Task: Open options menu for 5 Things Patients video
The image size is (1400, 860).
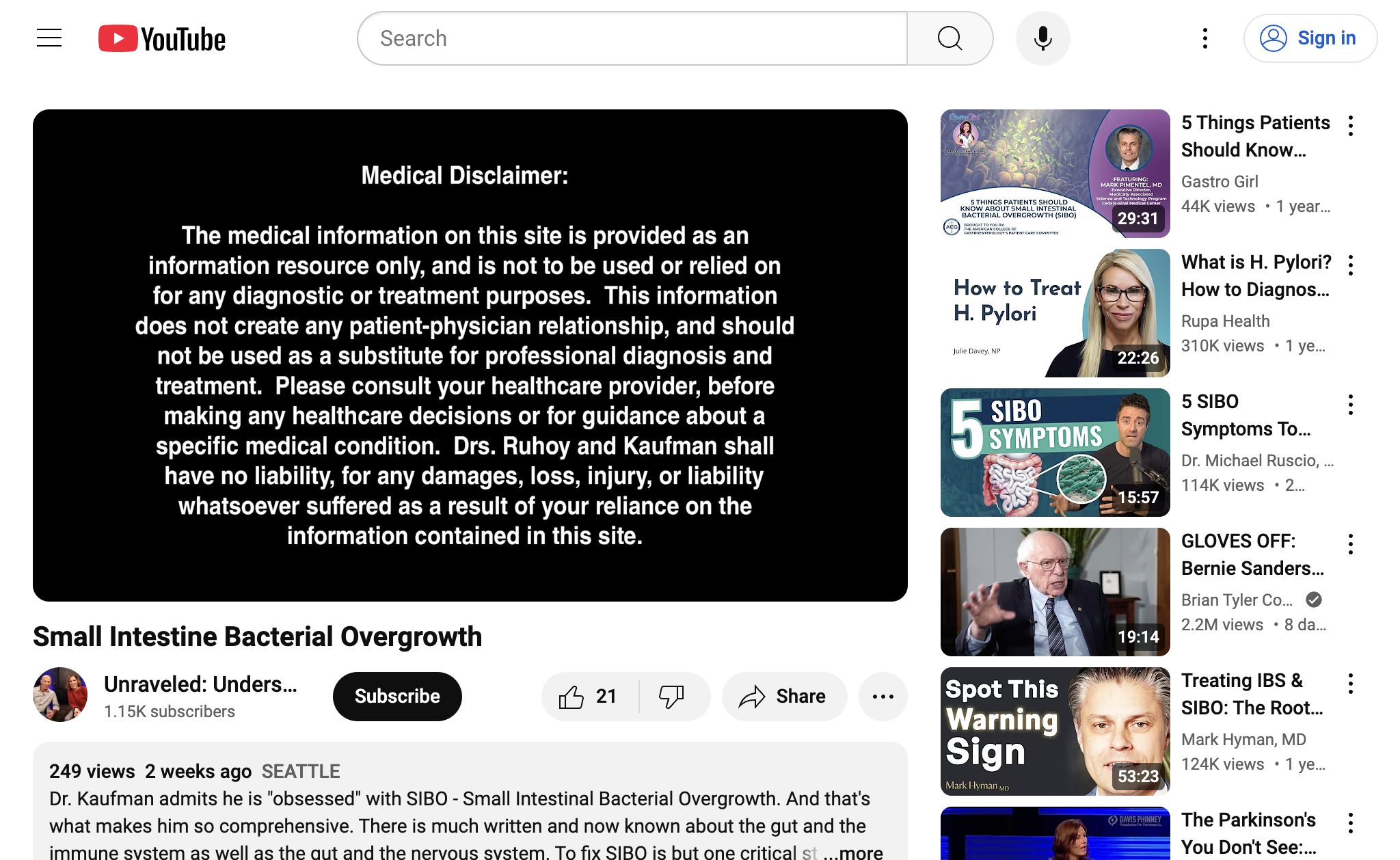Action: coord(1351,126)
